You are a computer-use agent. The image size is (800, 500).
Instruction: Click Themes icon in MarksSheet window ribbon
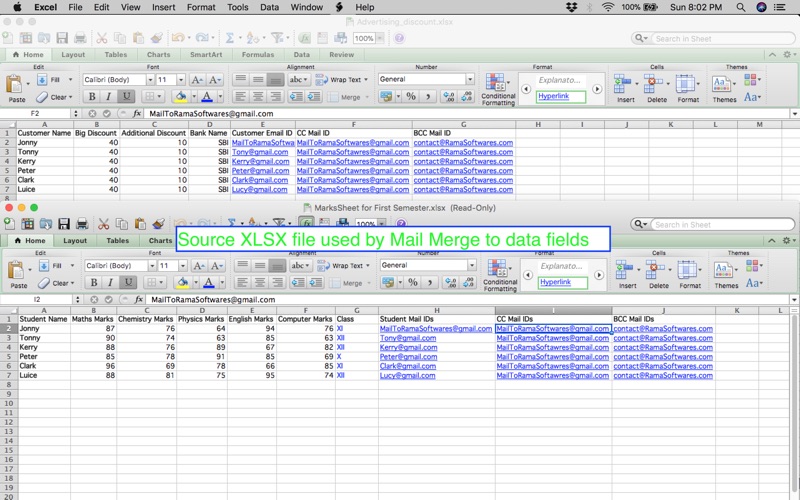pos(722,269)
